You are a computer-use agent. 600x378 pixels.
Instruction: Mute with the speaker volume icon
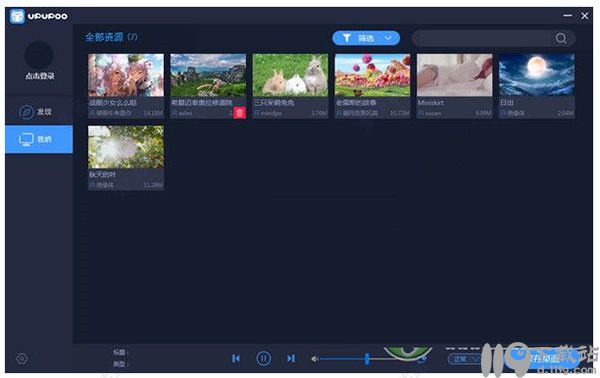pos(315,359)
